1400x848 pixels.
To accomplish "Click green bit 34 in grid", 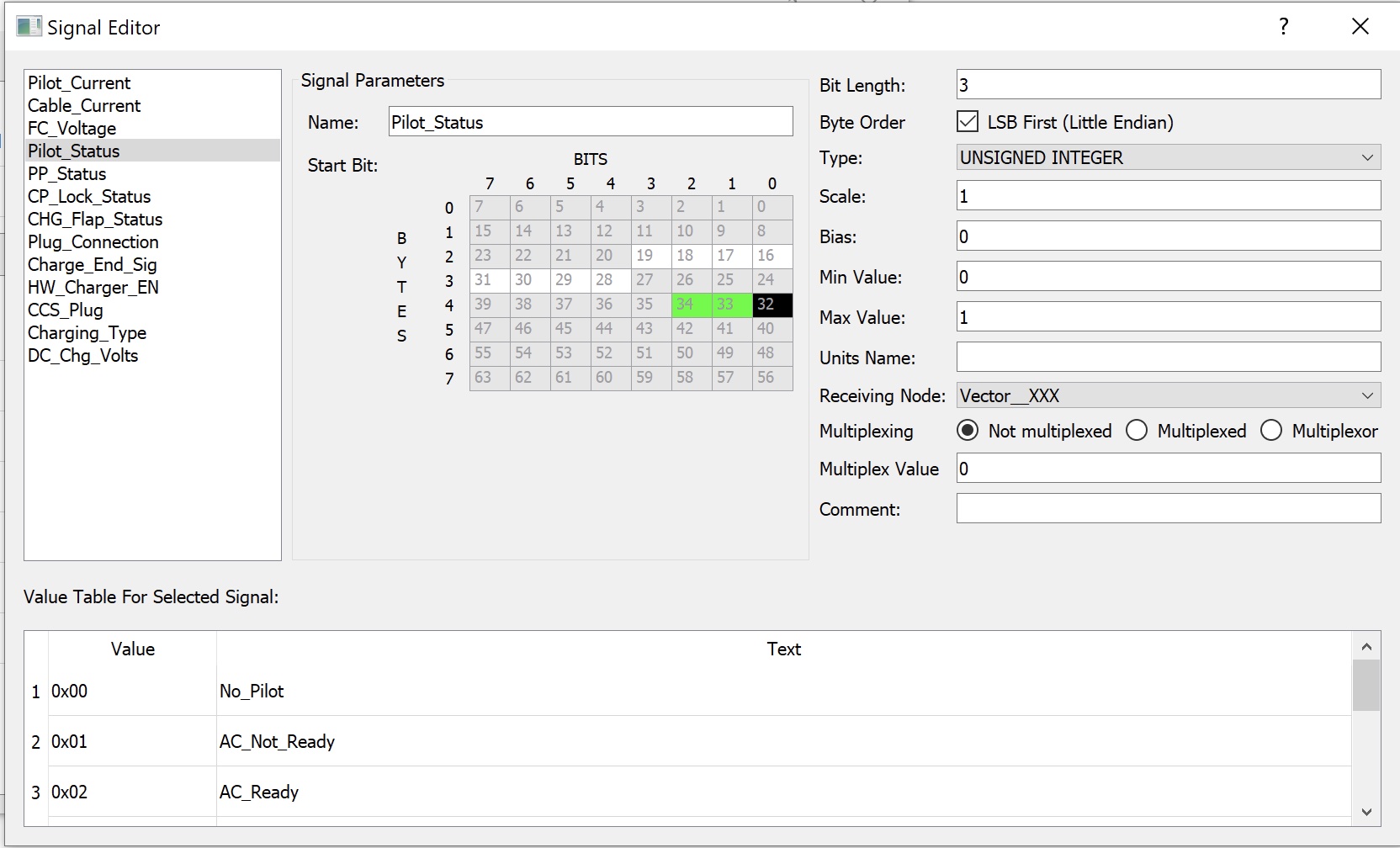I will tap(691, 305).
